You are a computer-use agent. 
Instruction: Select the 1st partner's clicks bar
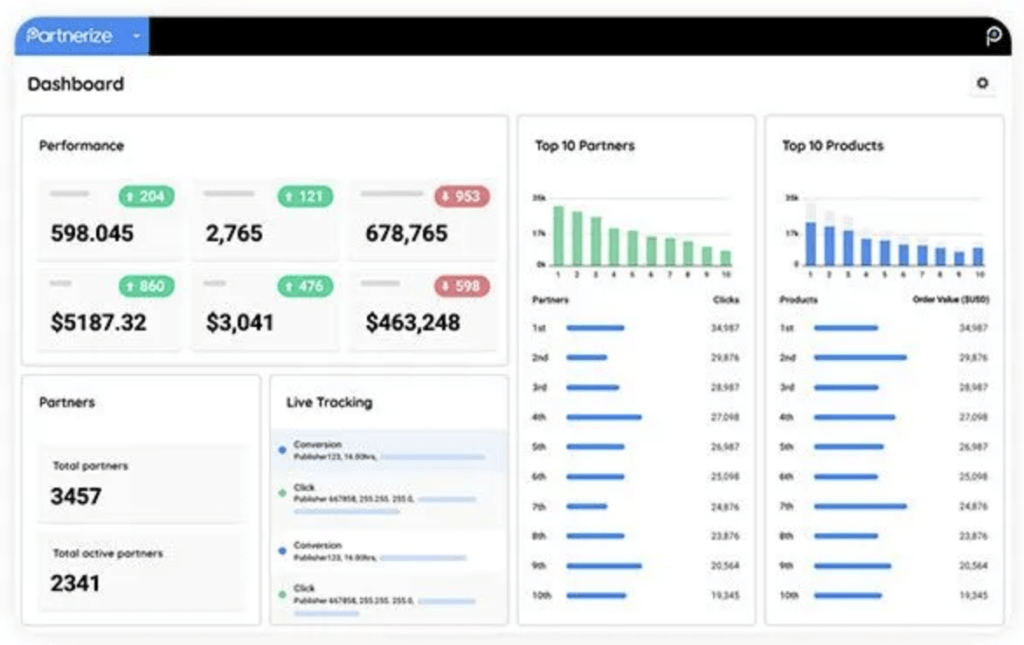point(597,327)
